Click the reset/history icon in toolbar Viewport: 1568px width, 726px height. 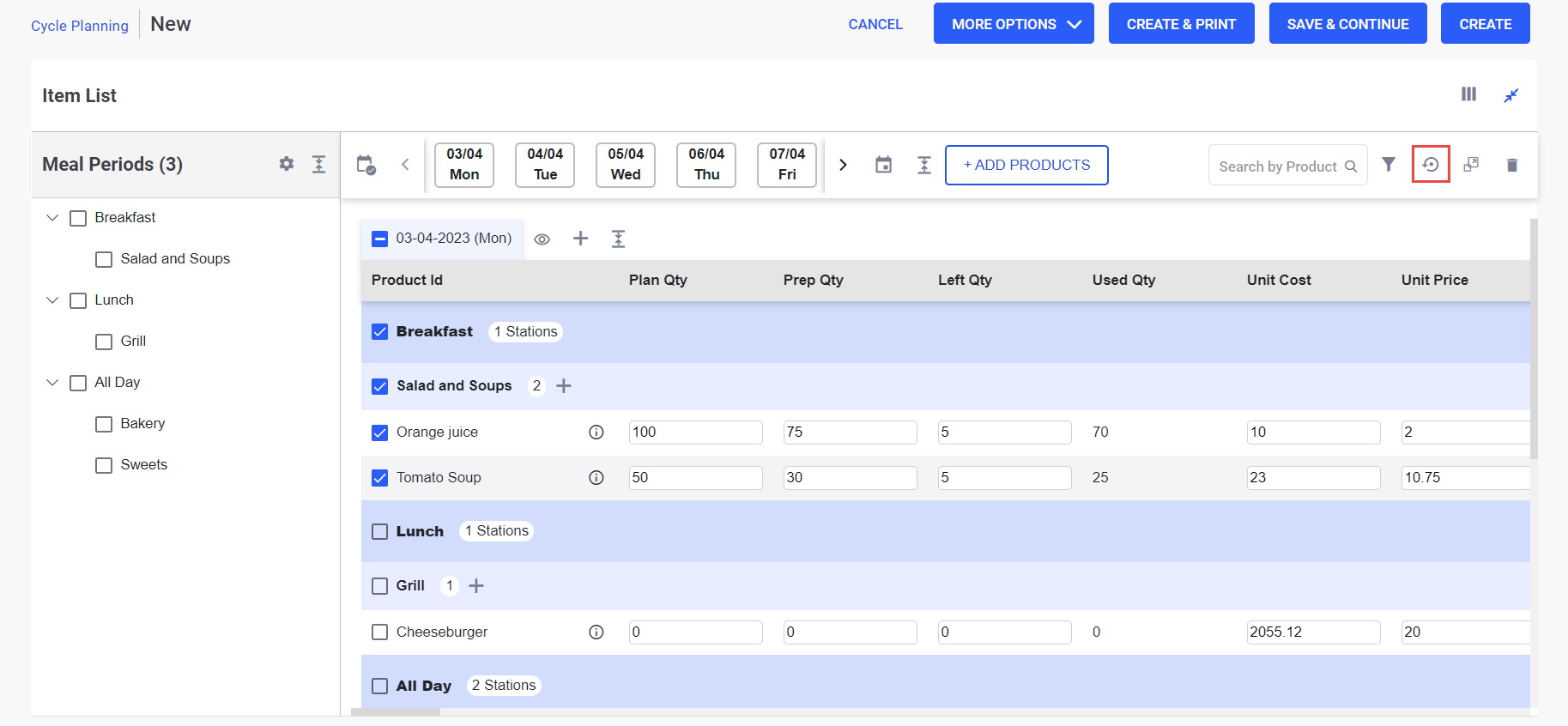[x=1431, y=164]
